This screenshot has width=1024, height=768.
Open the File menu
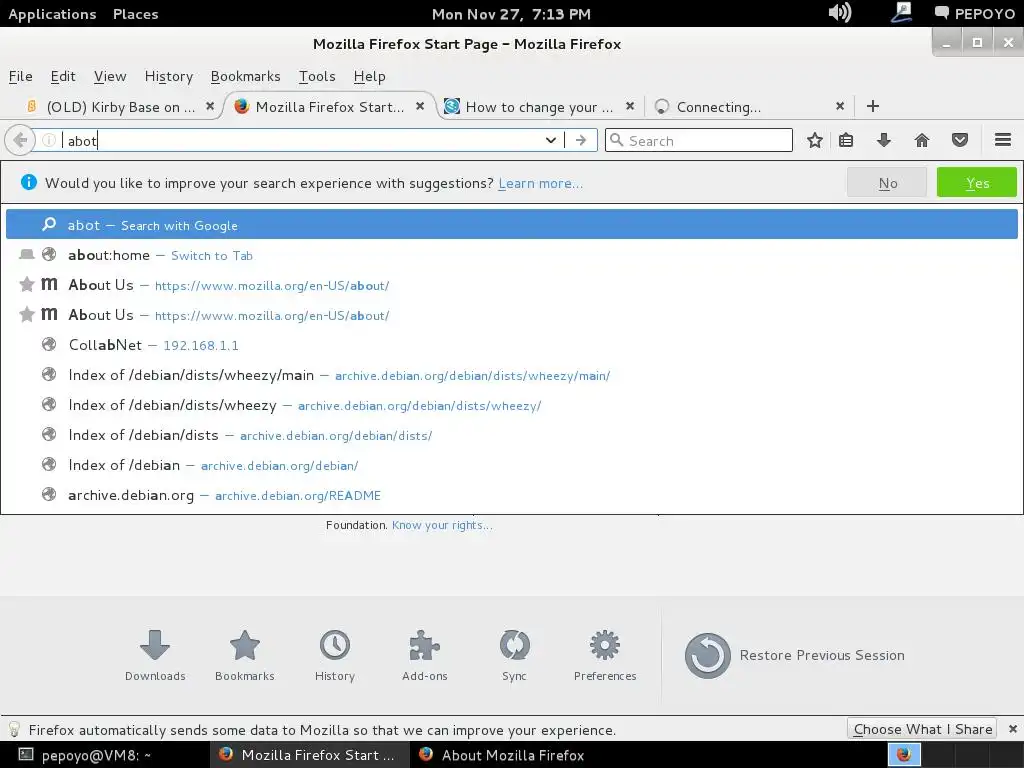(20, 76)
